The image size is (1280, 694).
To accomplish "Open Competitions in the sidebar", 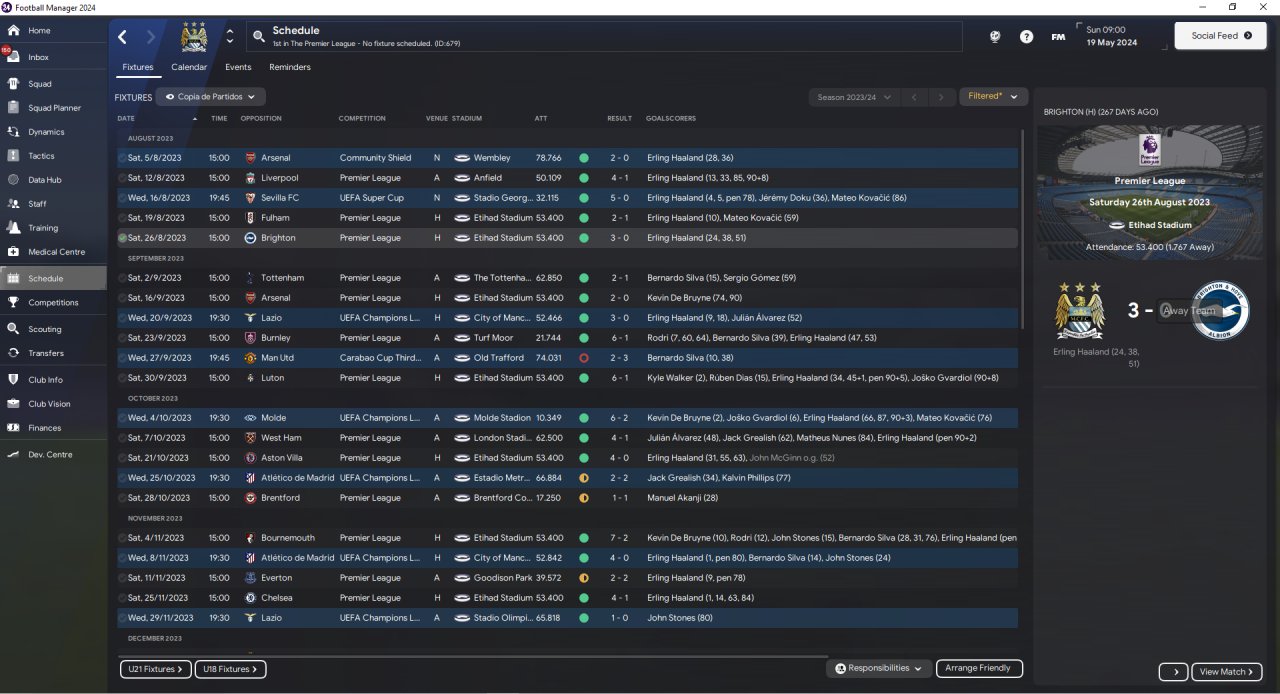I will pyautogui.click(x=53, y=302).
